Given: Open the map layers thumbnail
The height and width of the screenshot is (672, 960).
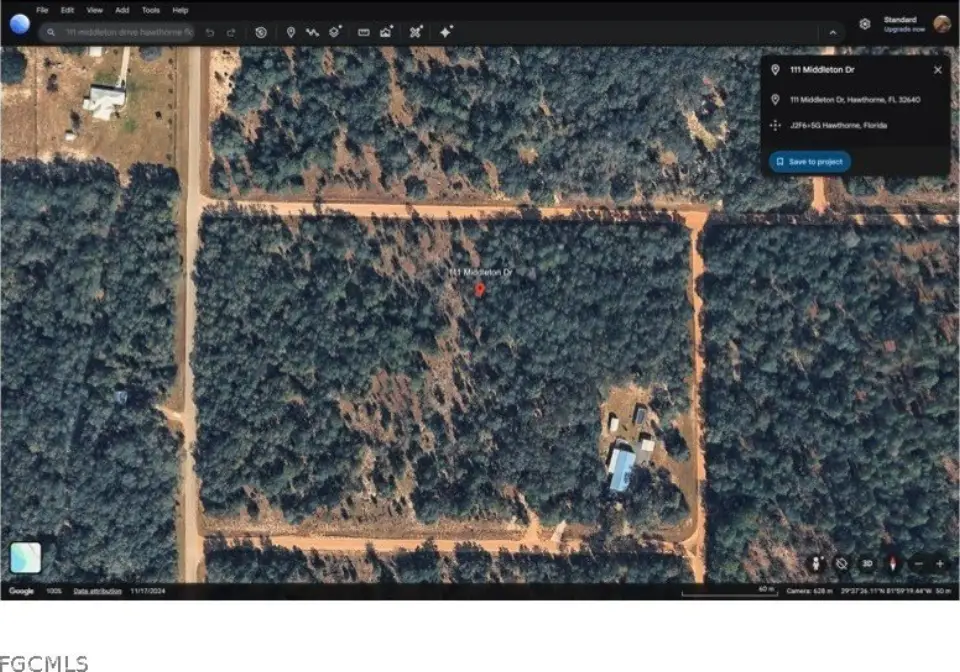Looking at the screenshot, I should (x=26, y=557).
